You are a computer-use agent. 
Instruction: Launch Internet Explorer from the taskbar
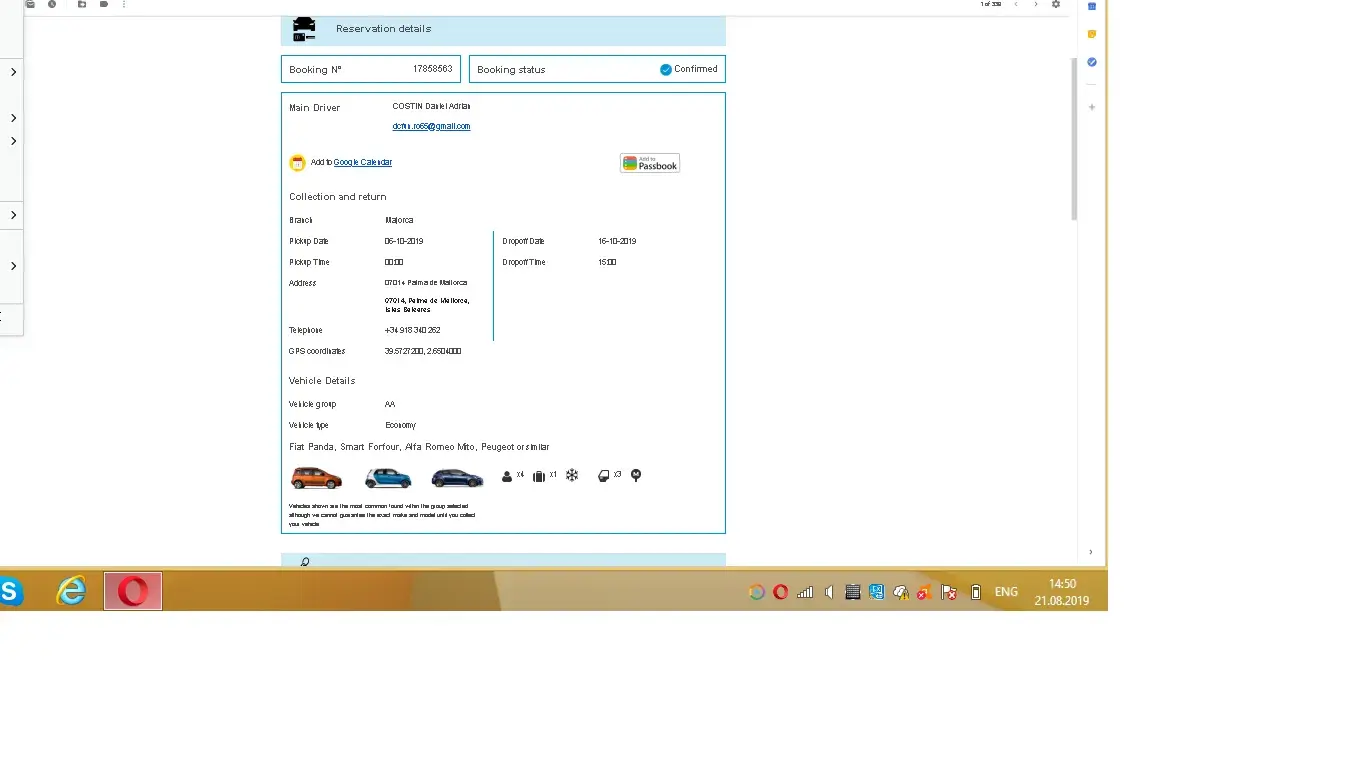coord(71,591)
